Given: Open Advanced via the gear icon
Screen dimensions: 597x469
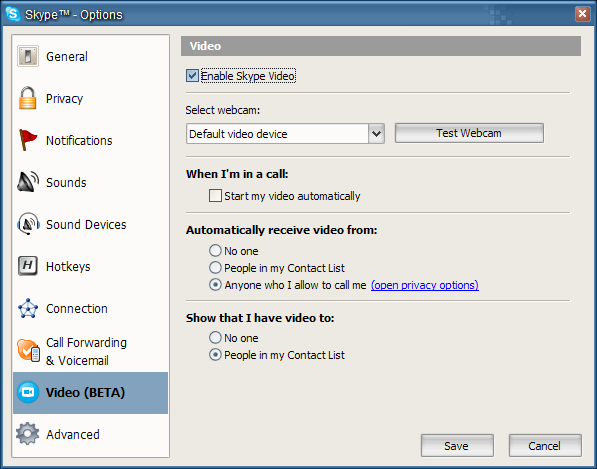Looking at the screenshot, I should pos(27,434).
